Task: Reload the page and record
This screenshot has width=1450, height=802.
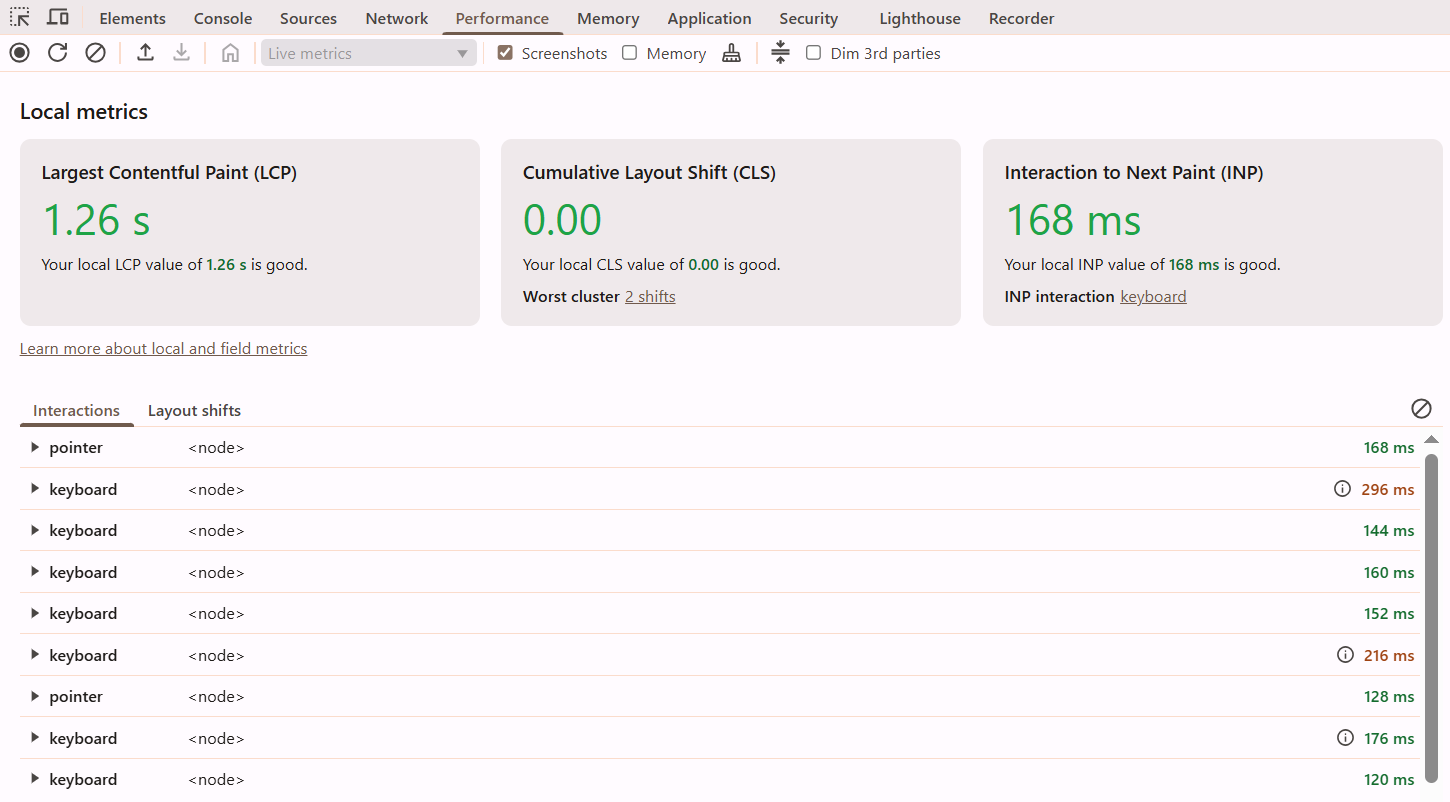Action: tap(57, 52)
